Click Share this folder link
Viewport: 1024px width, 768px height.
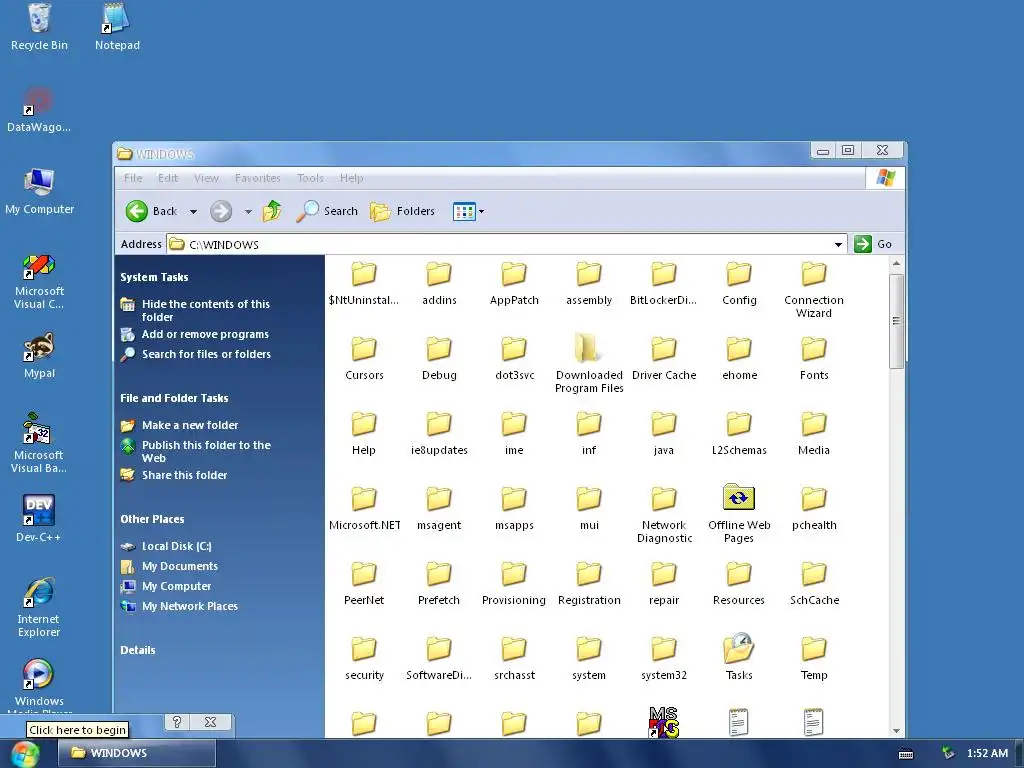pyautogui.click(x=184, y=475)
